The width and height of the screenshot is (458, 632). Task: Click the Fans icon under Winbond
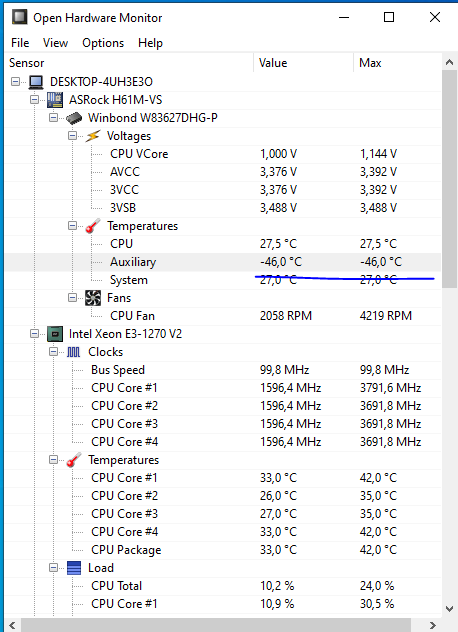pos(93,298)
